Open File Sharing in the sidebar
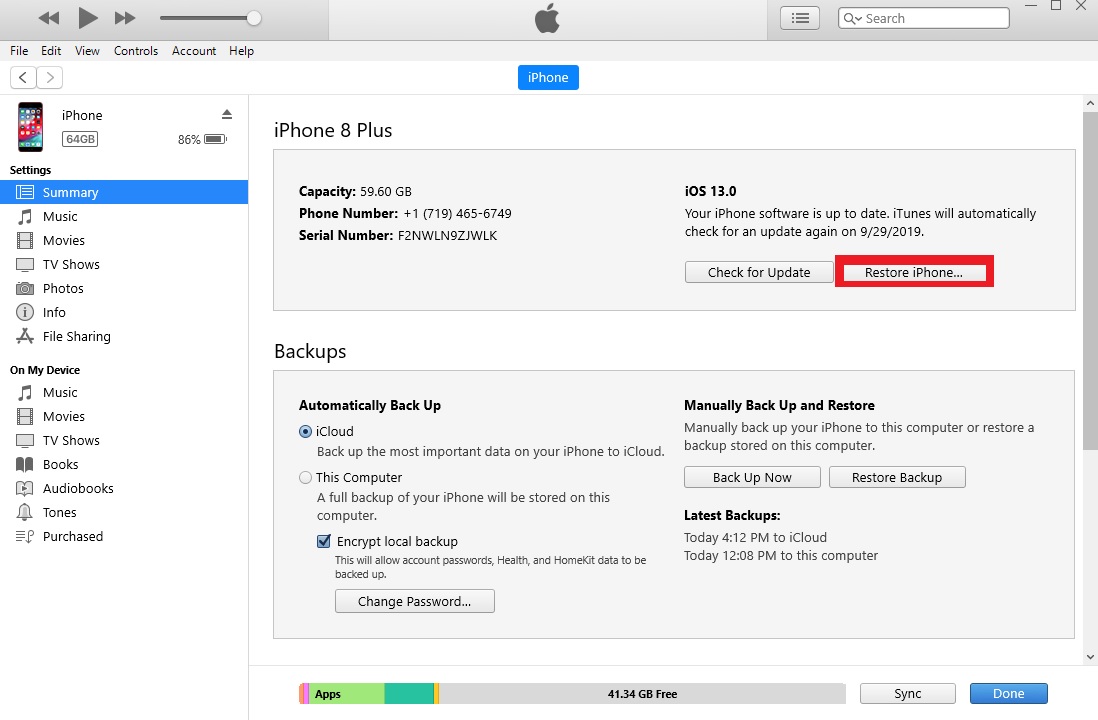1098x720 pixels. coord(76,336)
